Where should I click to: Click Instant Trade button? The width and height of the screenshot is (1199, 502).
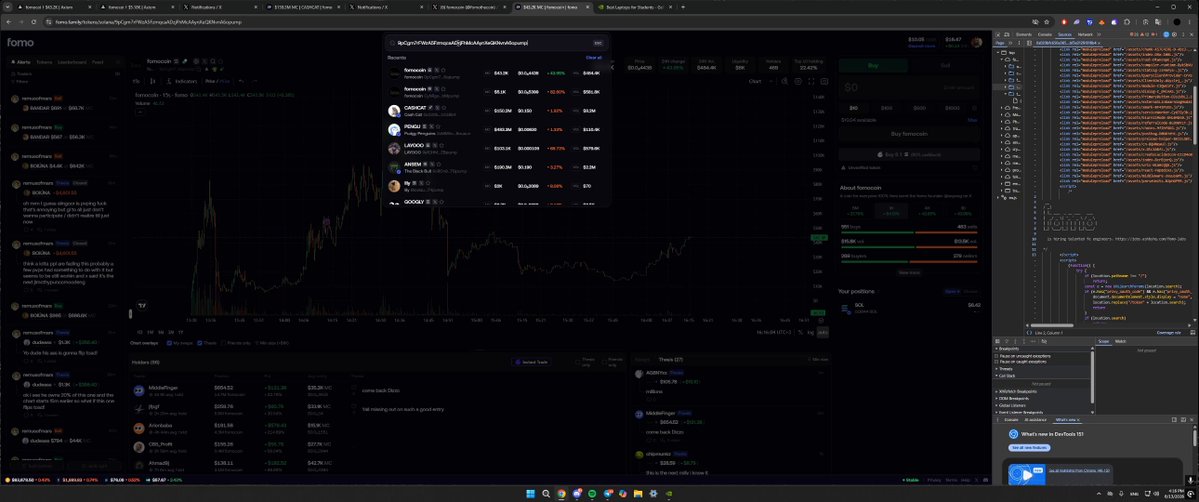(x=532, y=362)
